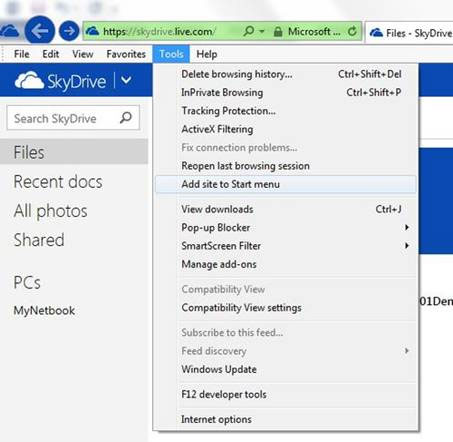This screenshot has height=442, width=453.
Task: Click the browser Back arrow button
Action: [x=40, y=31]
